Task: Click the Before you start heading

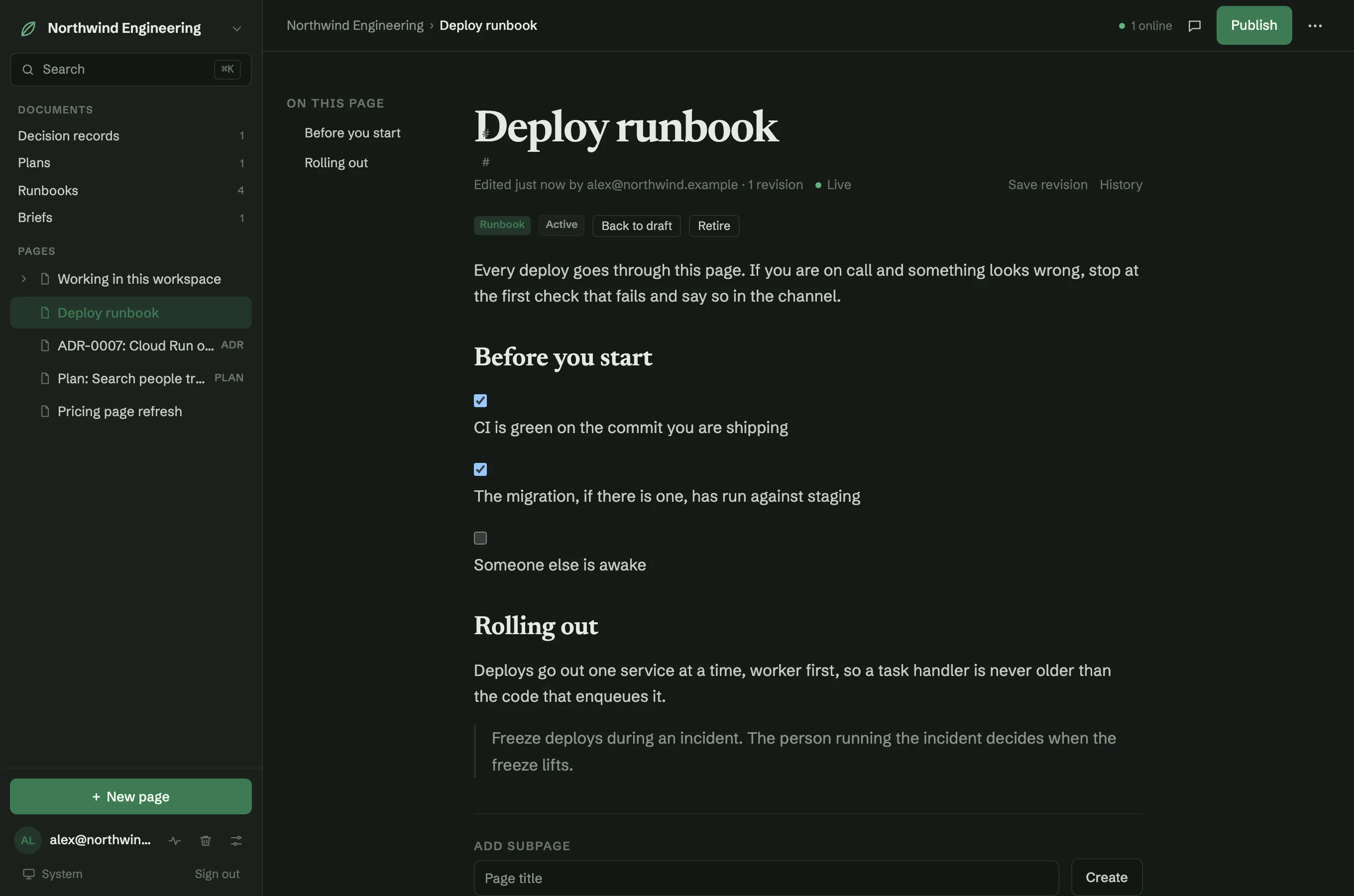Action: 563,358
